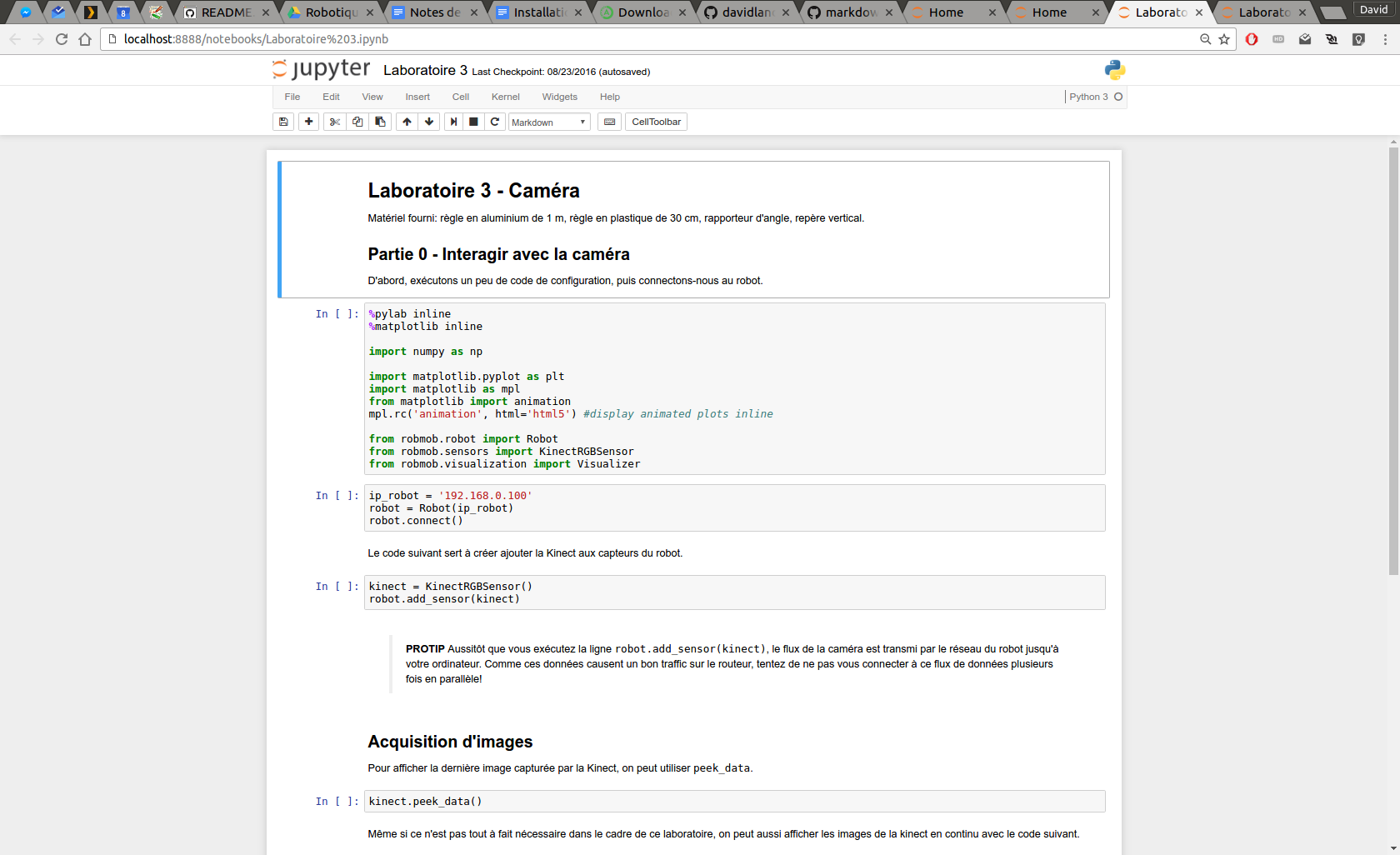Click the Jupyter logo

321,69
